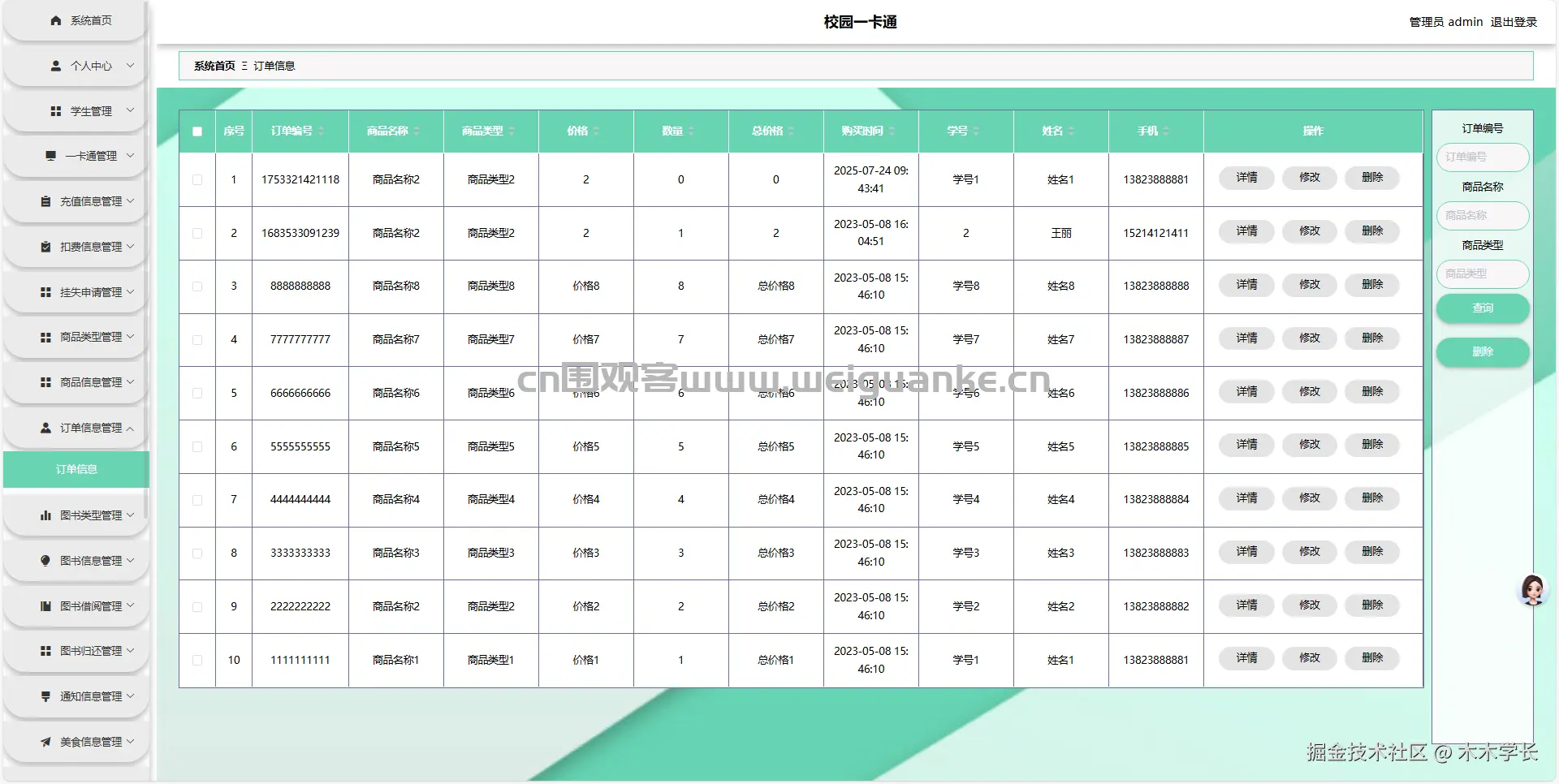Sort by 订单编号 column arrows

[x=321, y=131]
